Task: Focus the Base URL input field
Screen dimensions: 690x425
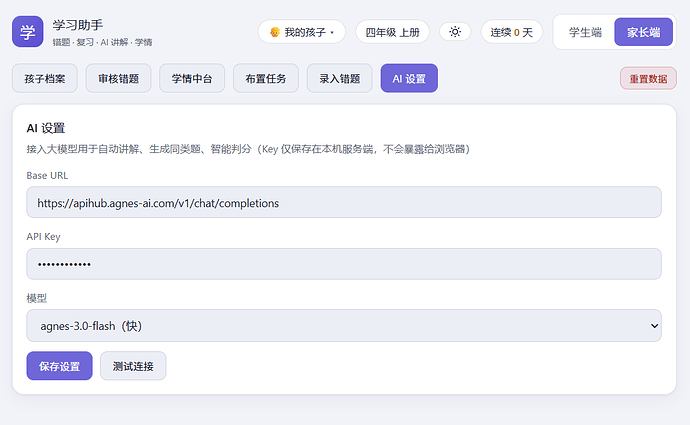Action: pyautogui.click(x=344, y=202)
